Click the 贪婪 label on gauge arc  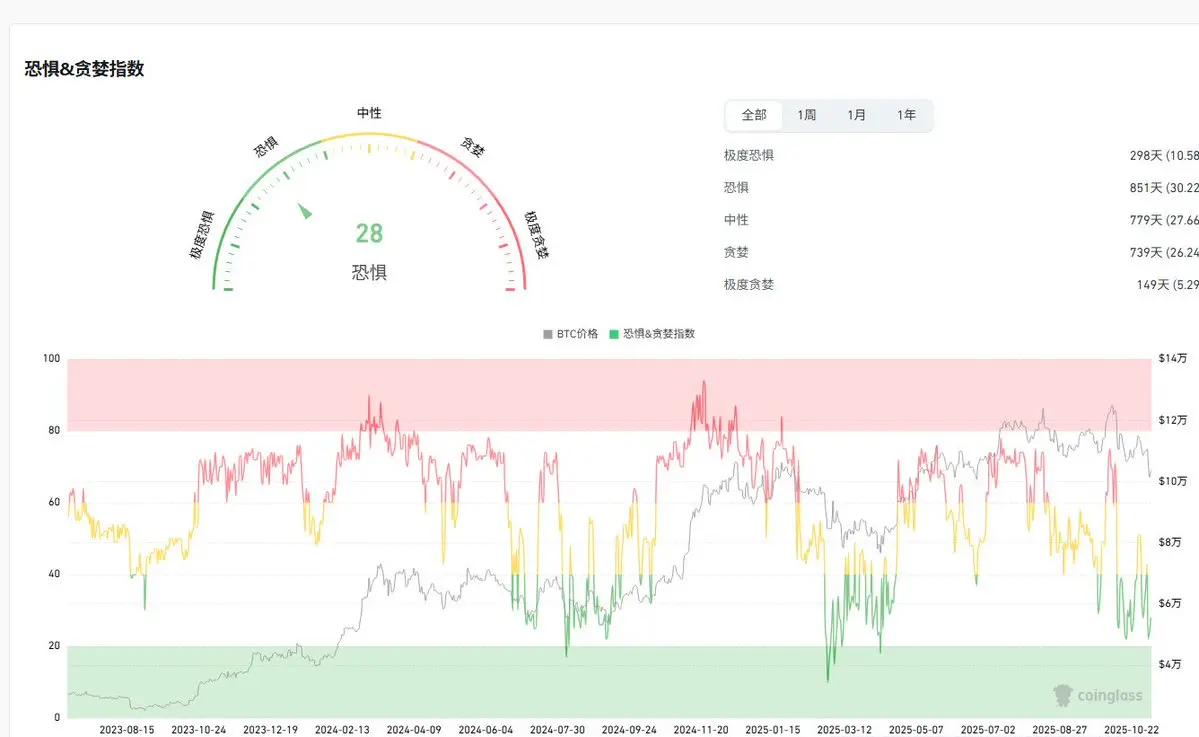point(473,147)
